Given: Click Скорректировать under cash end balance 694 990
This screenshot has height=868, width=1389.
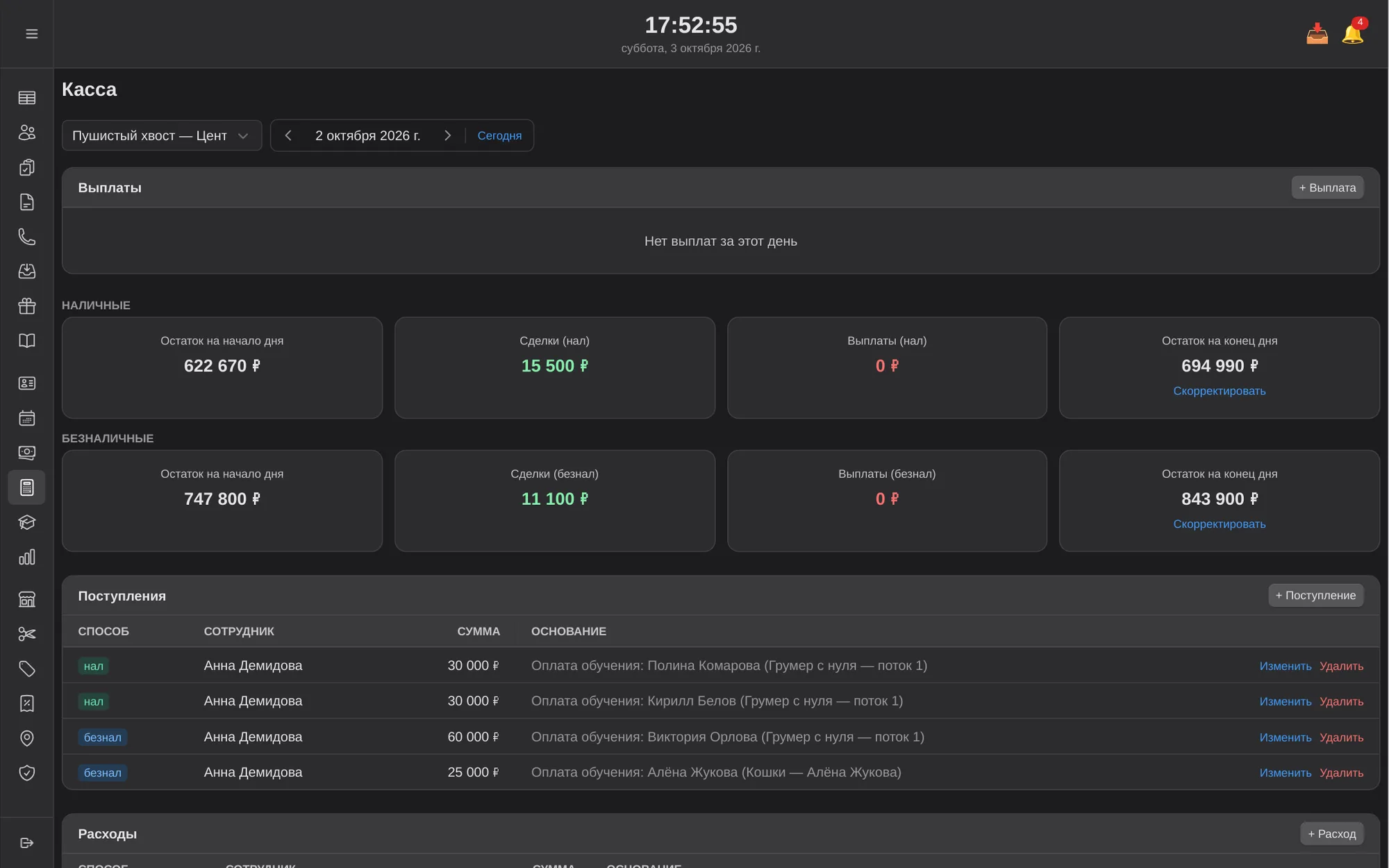Looking at the screenshot, I should click(1219, 391).
